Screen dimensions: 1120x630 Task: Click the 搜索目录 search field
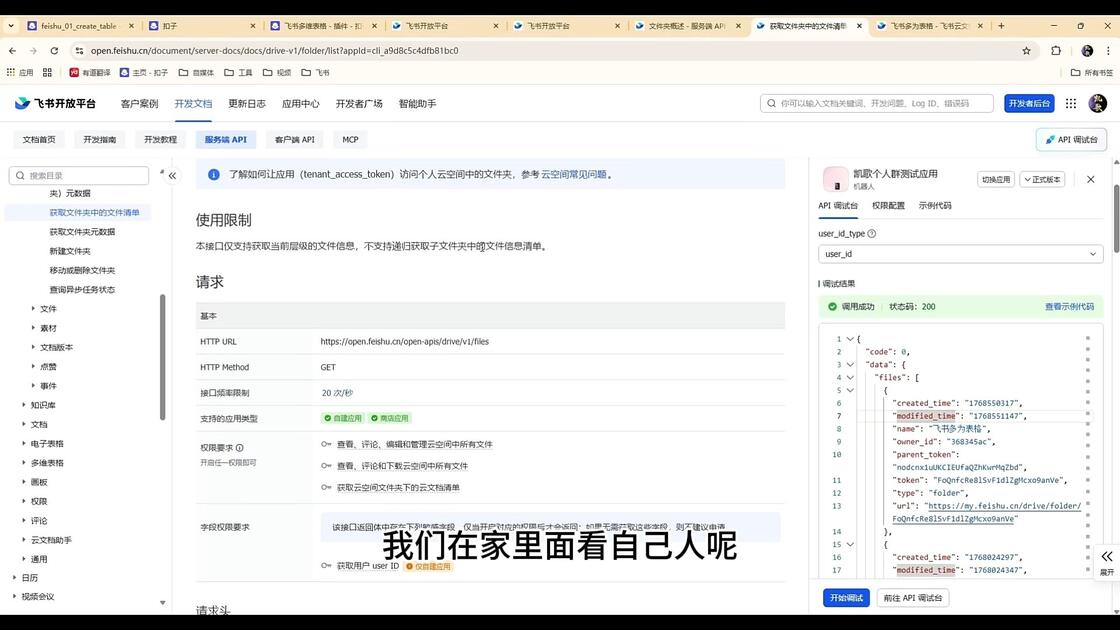[x=79, y=175]
